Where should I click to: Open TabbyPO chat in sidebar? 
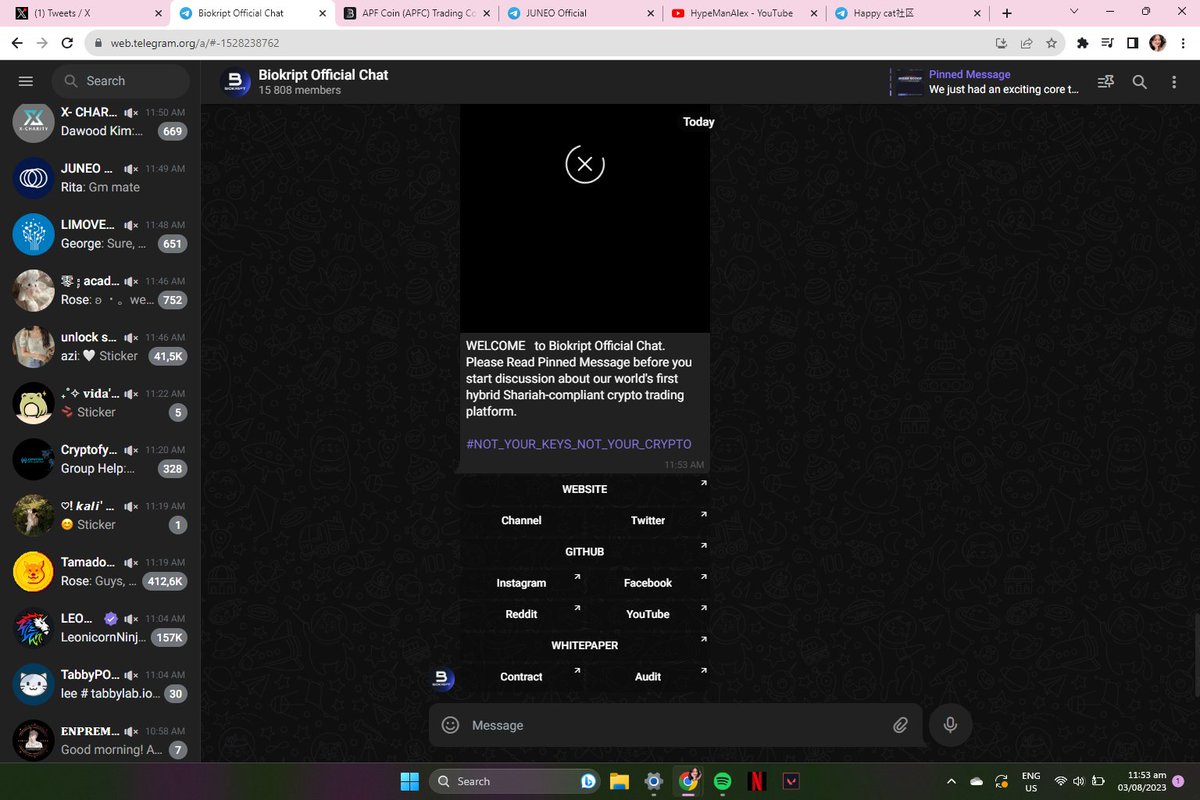coord(100,684)
